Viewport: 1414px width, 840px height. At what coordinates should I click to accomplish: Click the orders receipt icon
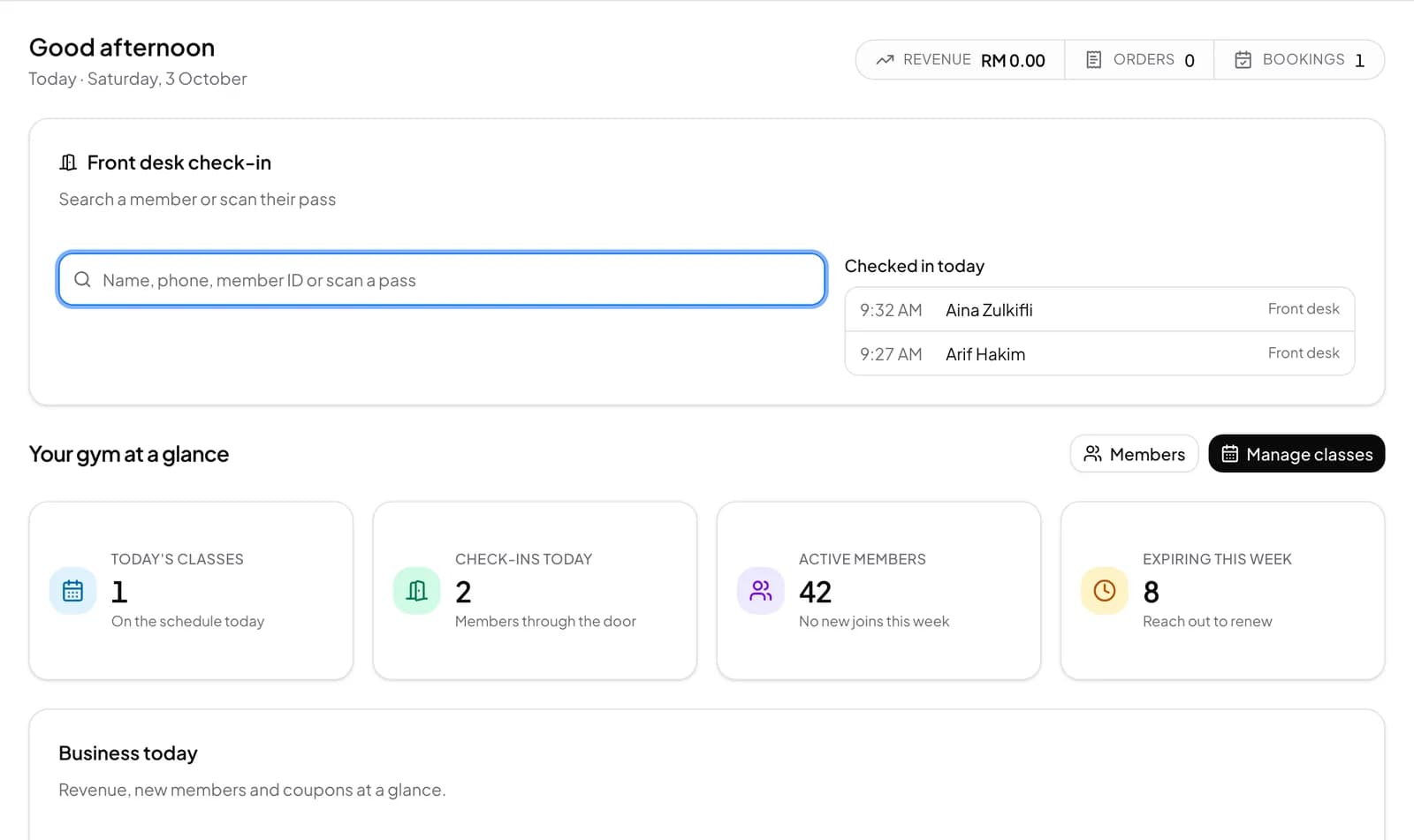pos(1093,60)
